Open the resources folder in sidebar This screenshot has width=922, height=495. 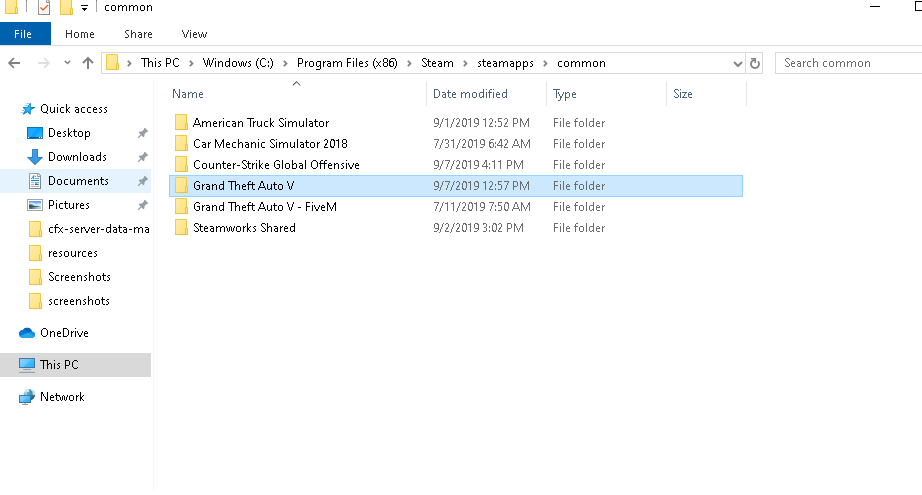click(73, 253)
